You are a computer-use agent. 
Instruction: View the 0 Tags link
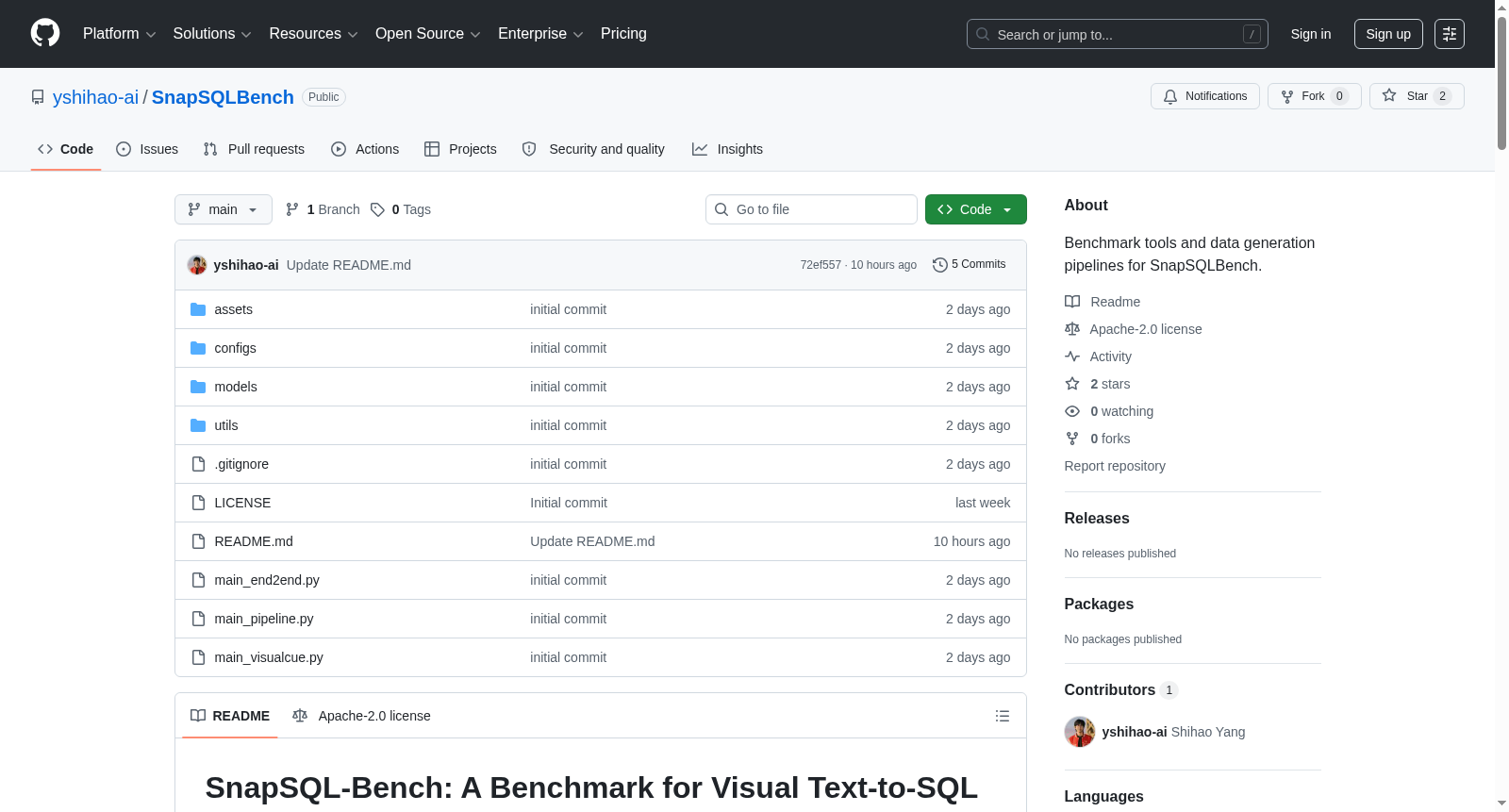tap(401, 209)
